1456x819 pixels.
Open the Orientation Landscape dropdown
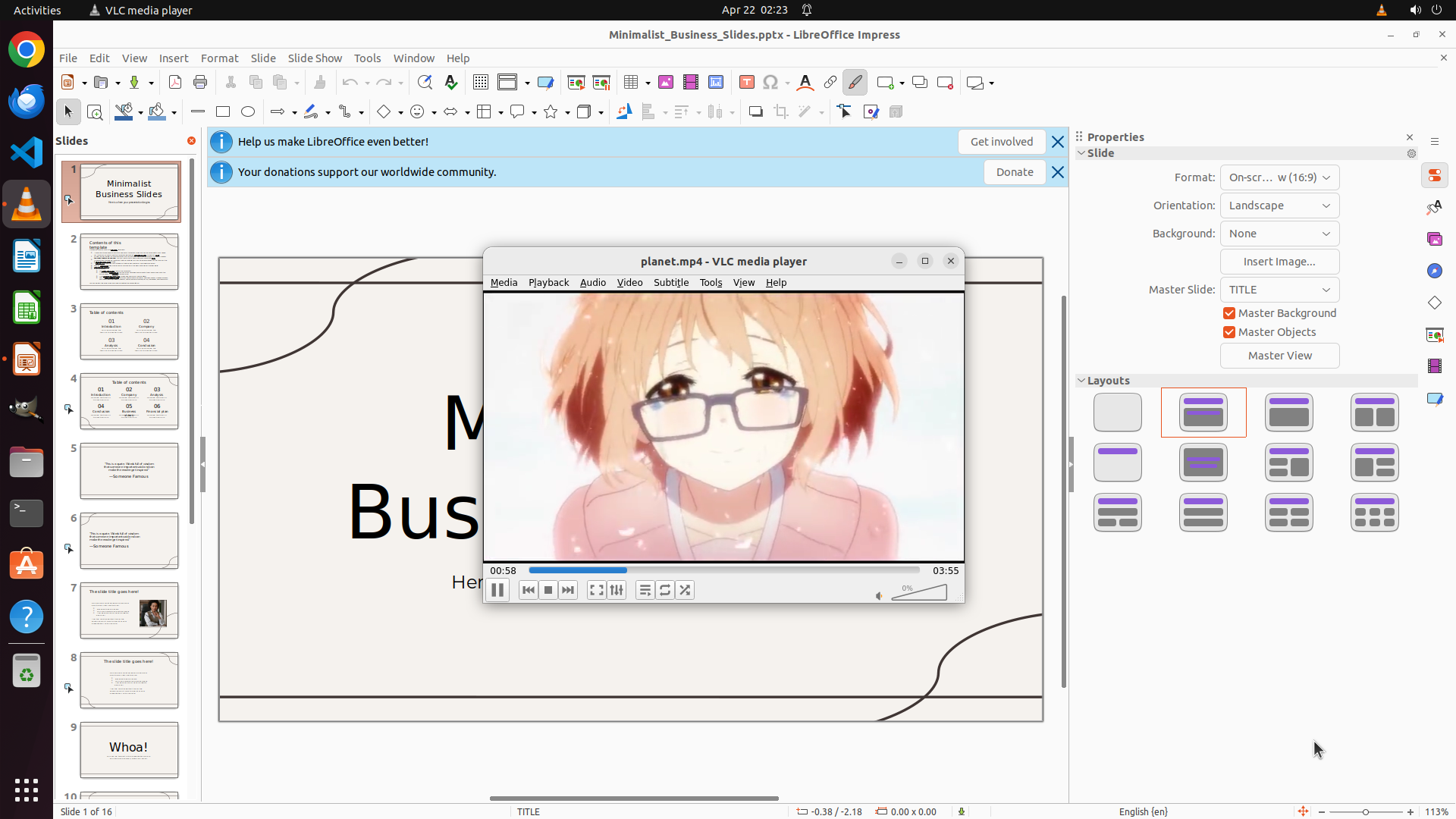coord(1279,206)
